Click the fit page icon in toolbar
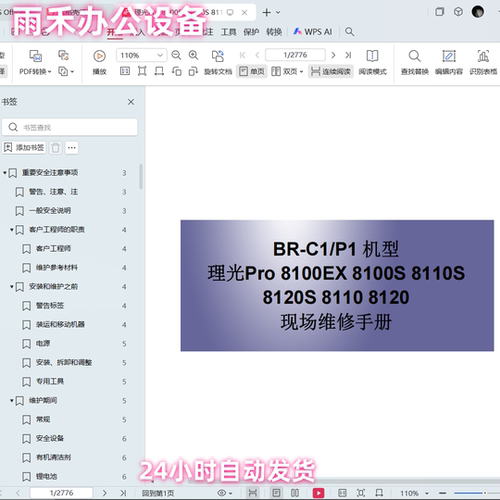The image size is (500, 500). 142,71
